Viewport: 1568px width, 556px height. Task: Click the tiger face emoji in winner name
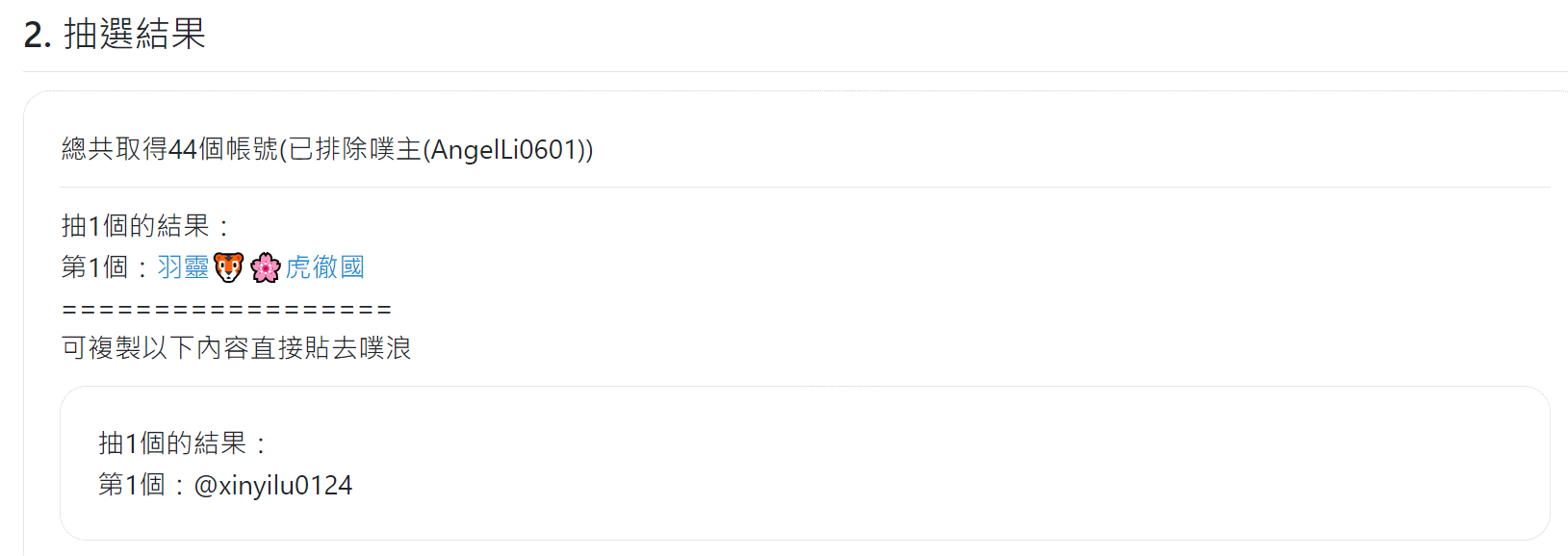(228, 267)
